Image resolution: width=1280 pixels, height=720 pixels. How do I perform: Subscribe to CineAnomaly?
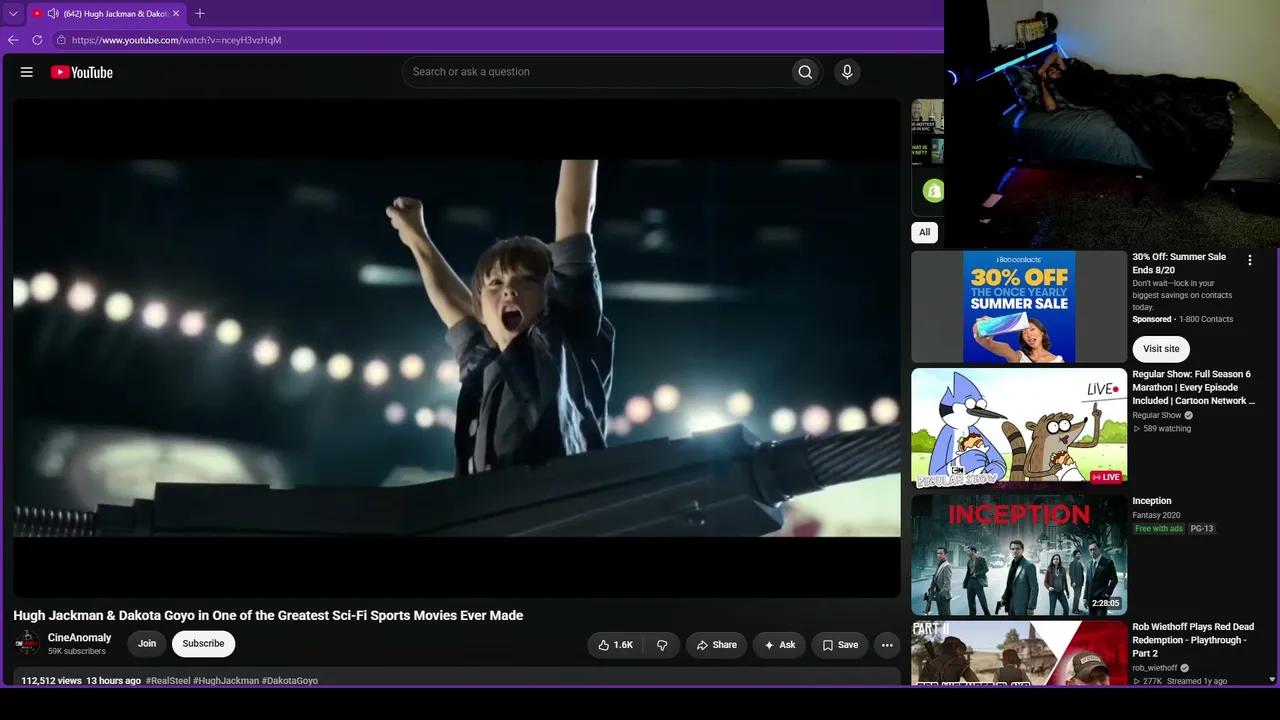click(x=203, y=644)
